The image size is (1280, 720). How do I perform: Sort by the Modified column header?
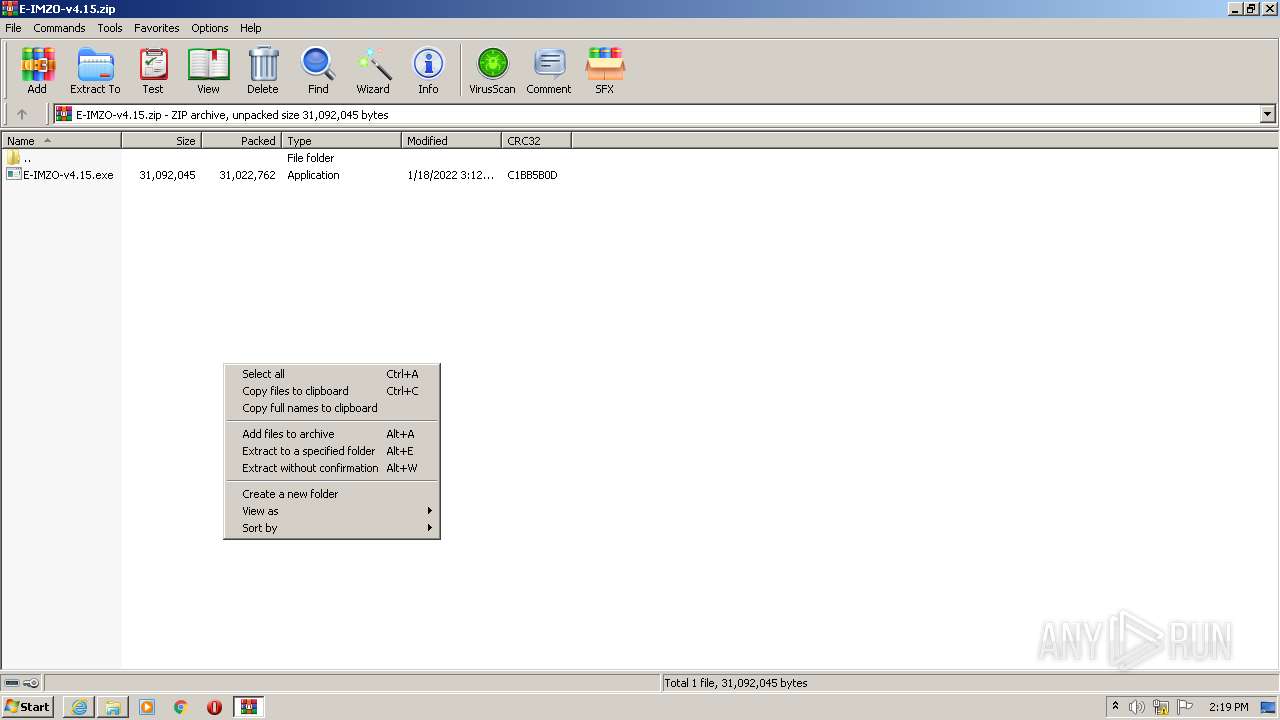pos(451,141)
